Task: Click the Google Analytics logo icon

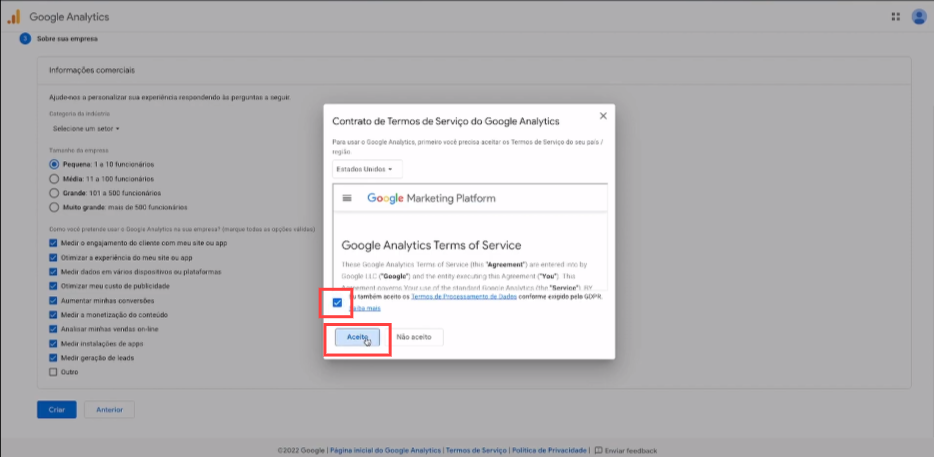Action: coord(14,17)
